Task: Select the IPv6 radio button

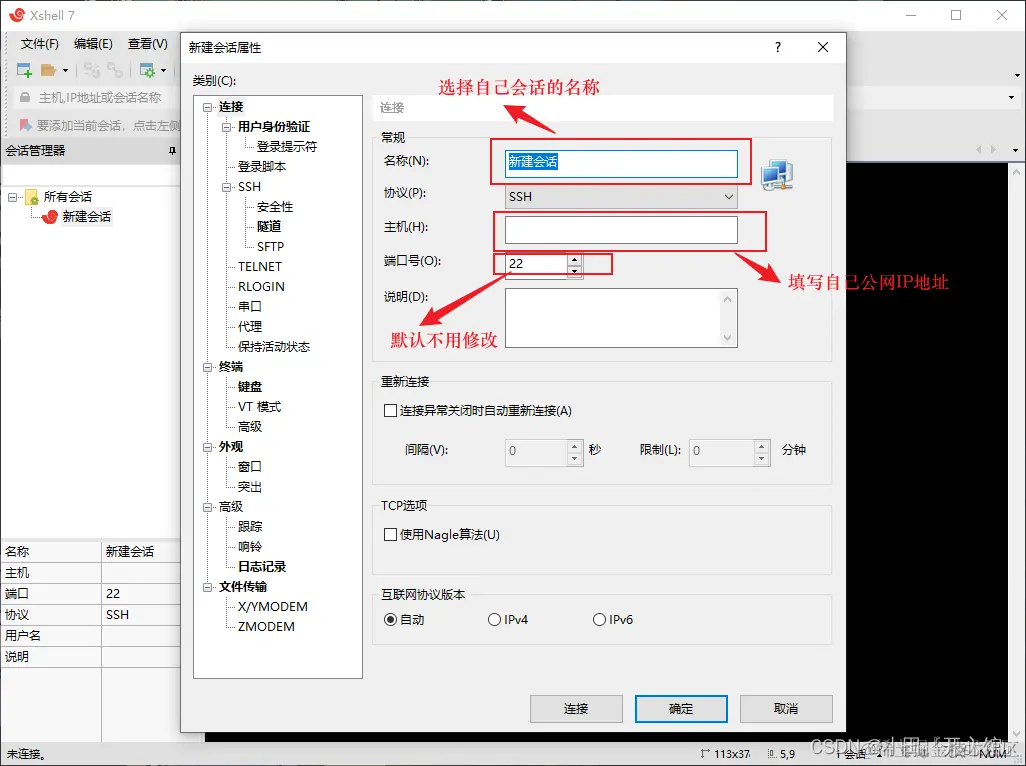Action: pos(598,619)
